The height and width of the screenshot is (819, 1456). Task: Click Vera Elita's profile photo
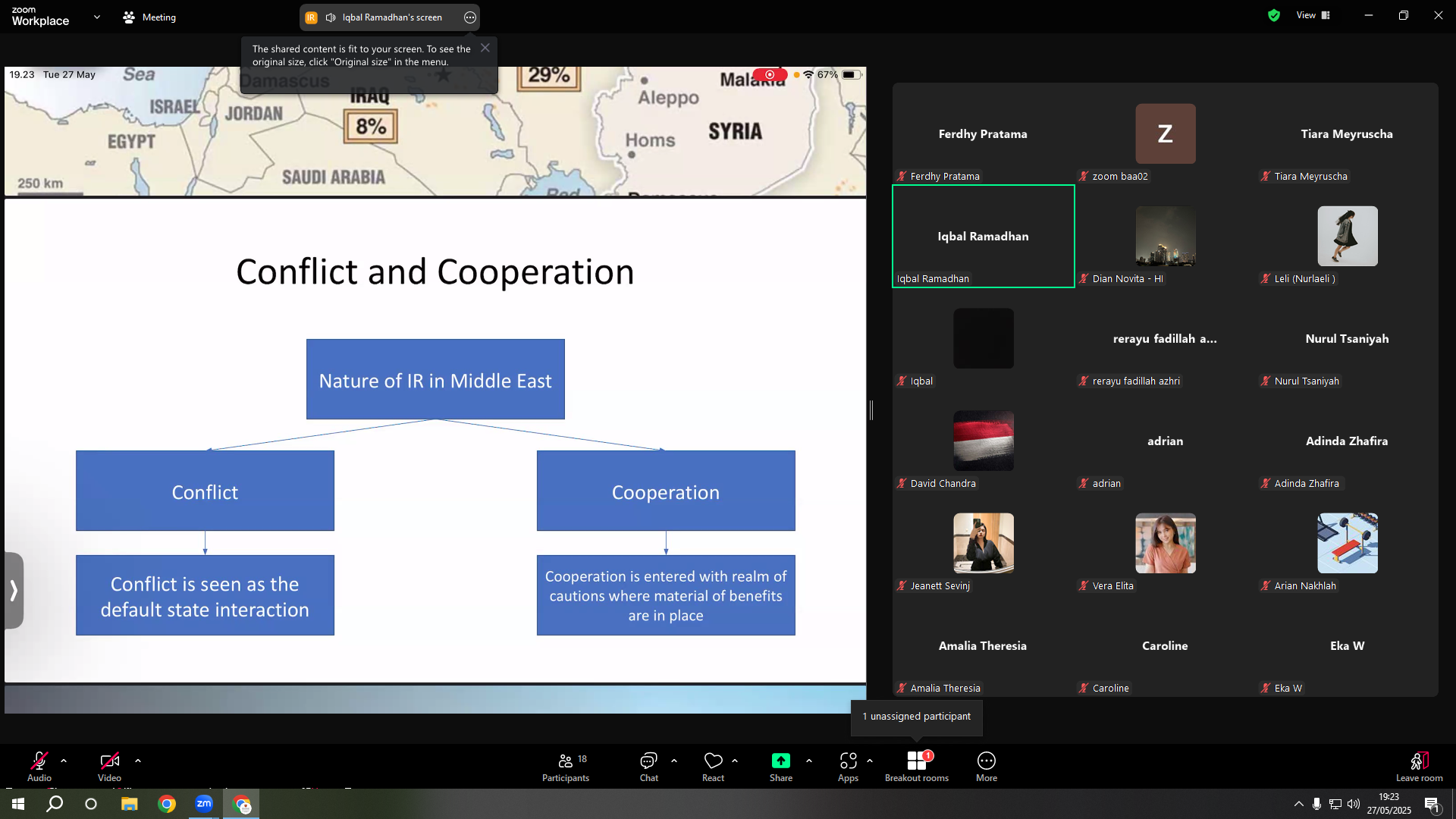click(x=1166, y=543)
